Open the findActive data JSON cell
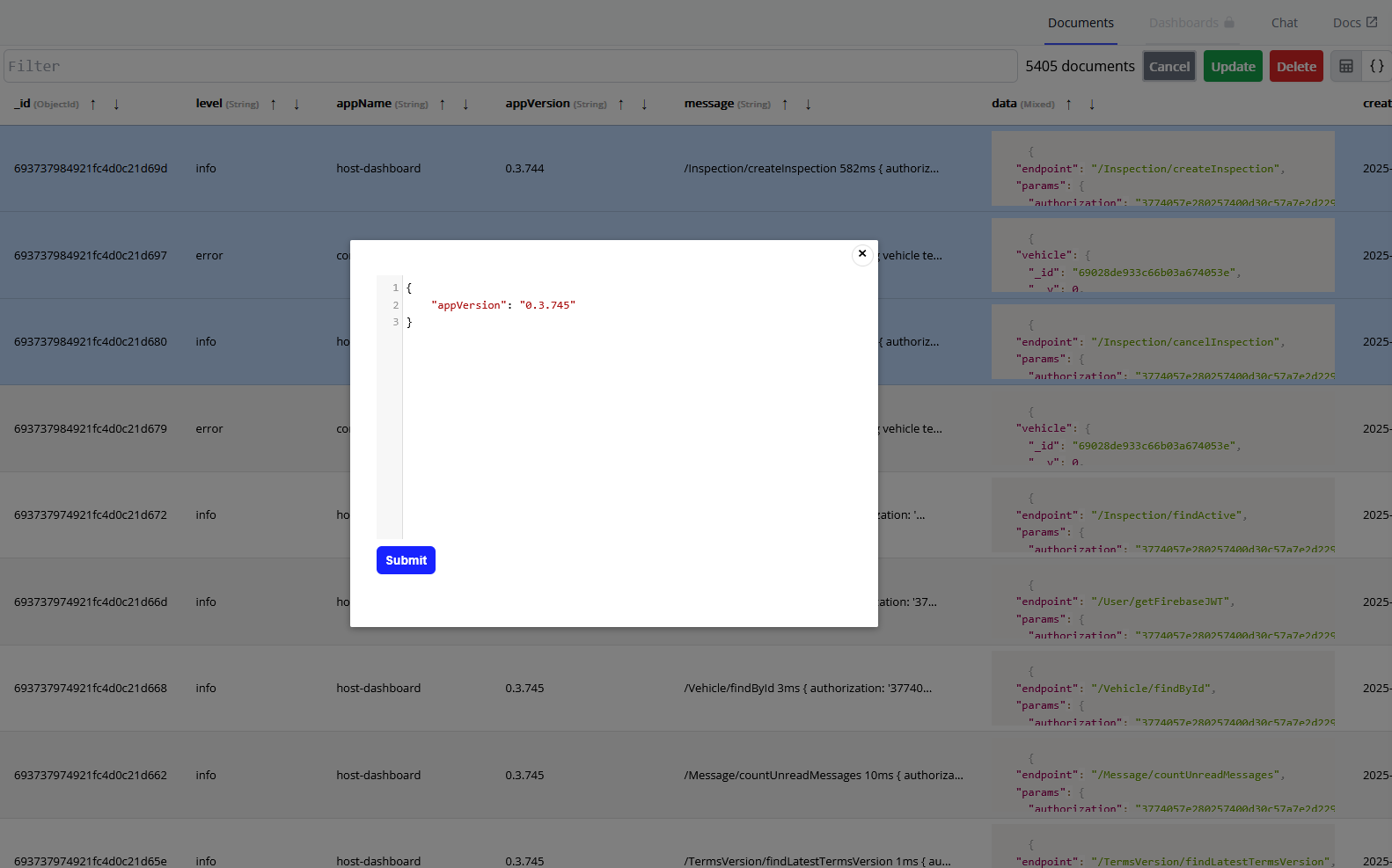The image size is (1392, 868). [x=1162, y=514]
